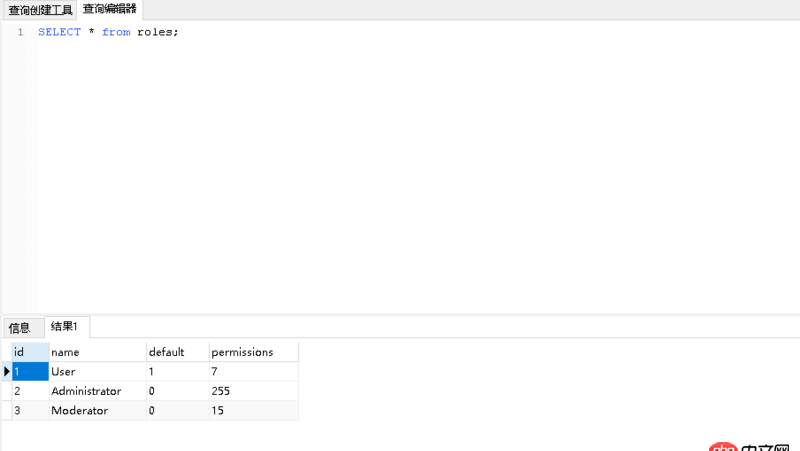Click line number 1 in editor gutter
Viewport: 800px width, 451px height.
(x=20, y=32)
